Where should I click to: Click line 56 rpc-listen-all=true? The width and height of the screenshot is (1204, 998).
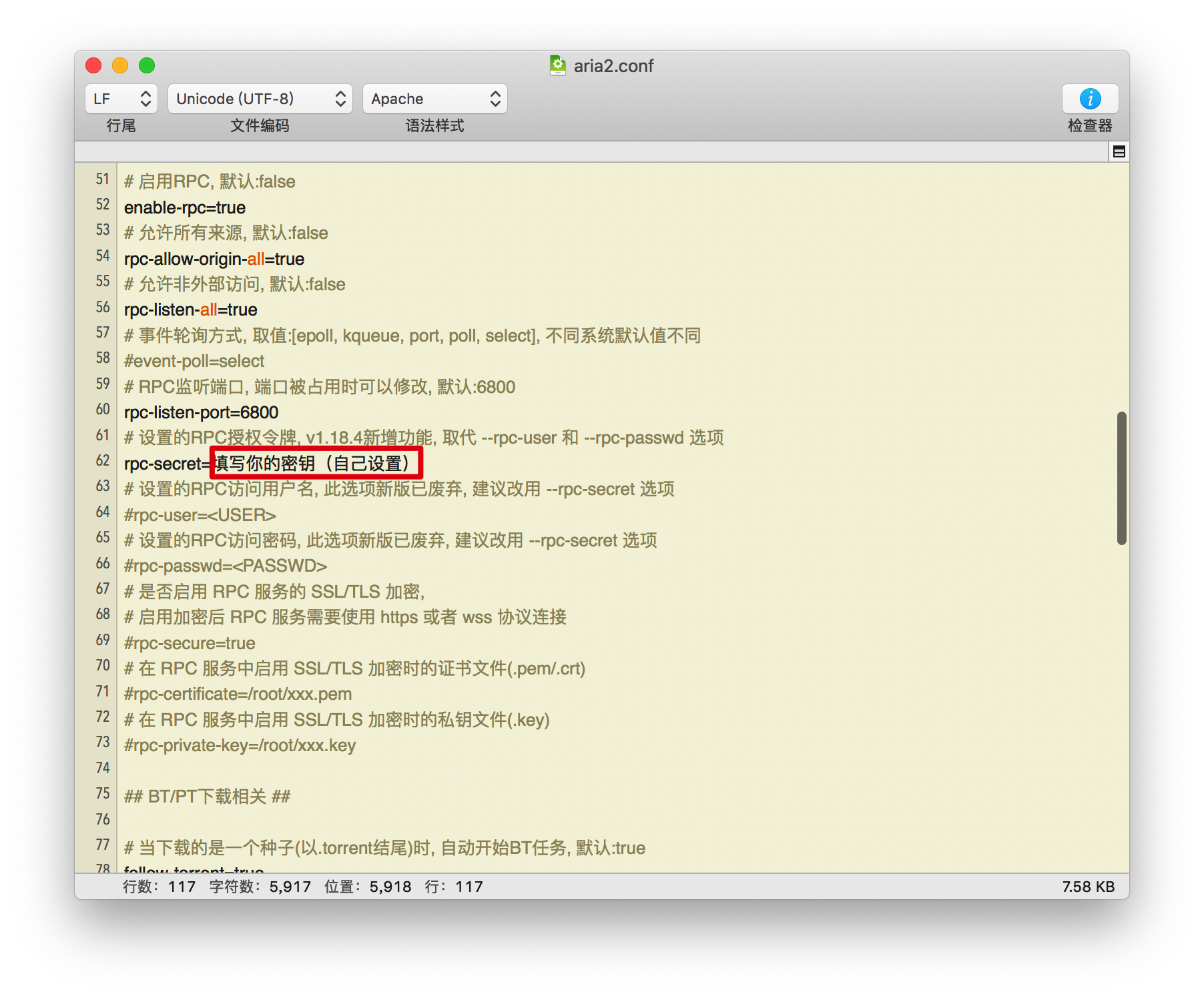[x=191, y=310]
